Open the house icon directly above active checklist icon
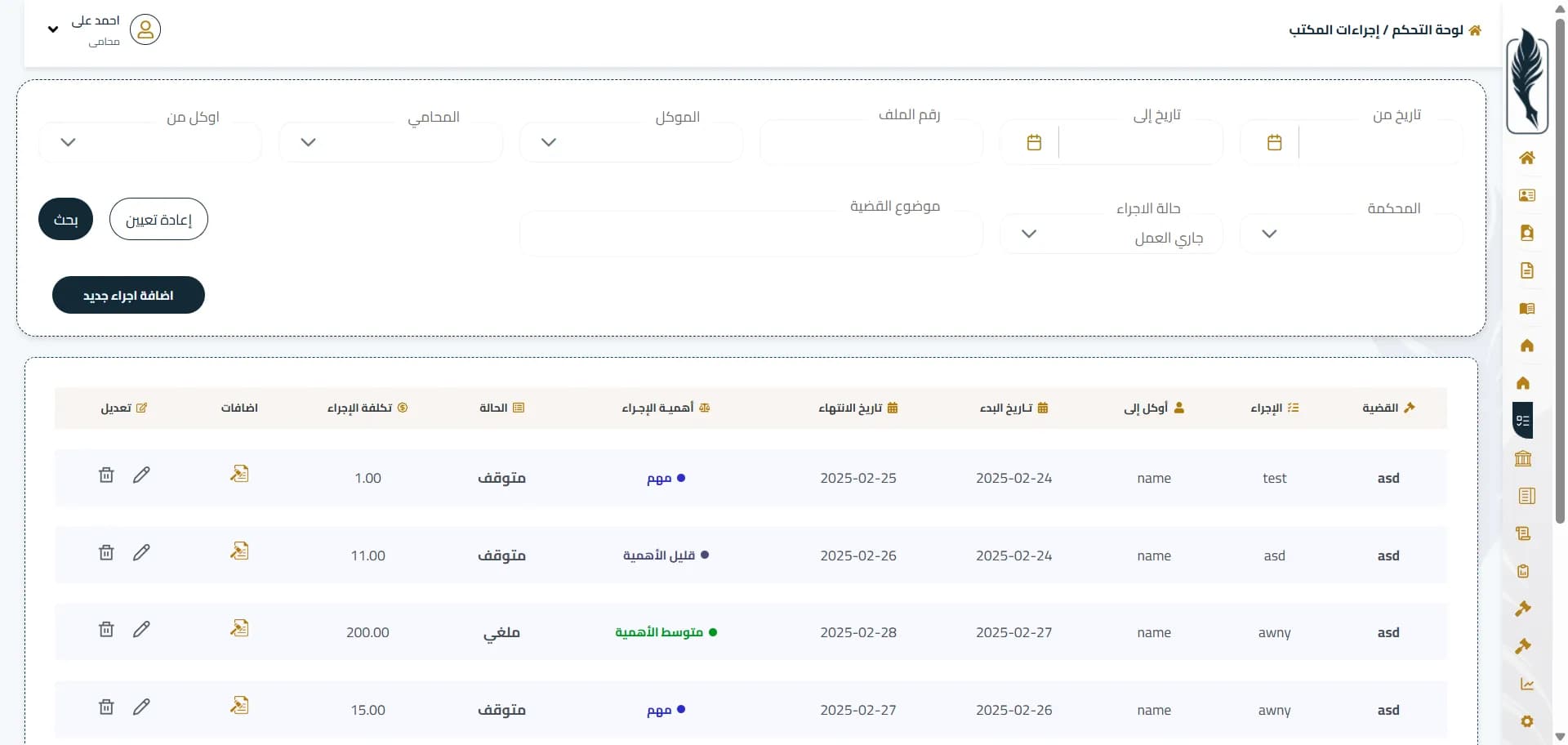Screen dimensions: 1568x745 [x=1523, y=383]
